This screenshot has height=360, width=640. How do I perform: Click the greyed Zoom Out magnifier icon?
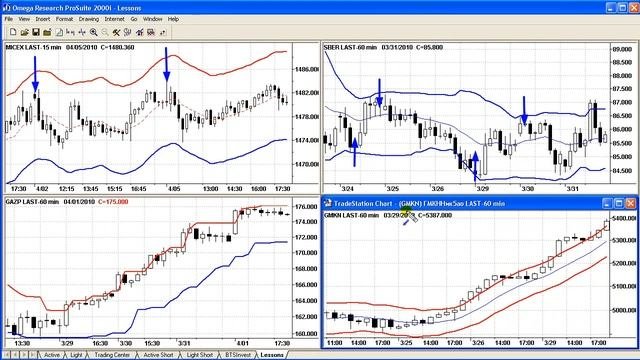coord(105,32)
